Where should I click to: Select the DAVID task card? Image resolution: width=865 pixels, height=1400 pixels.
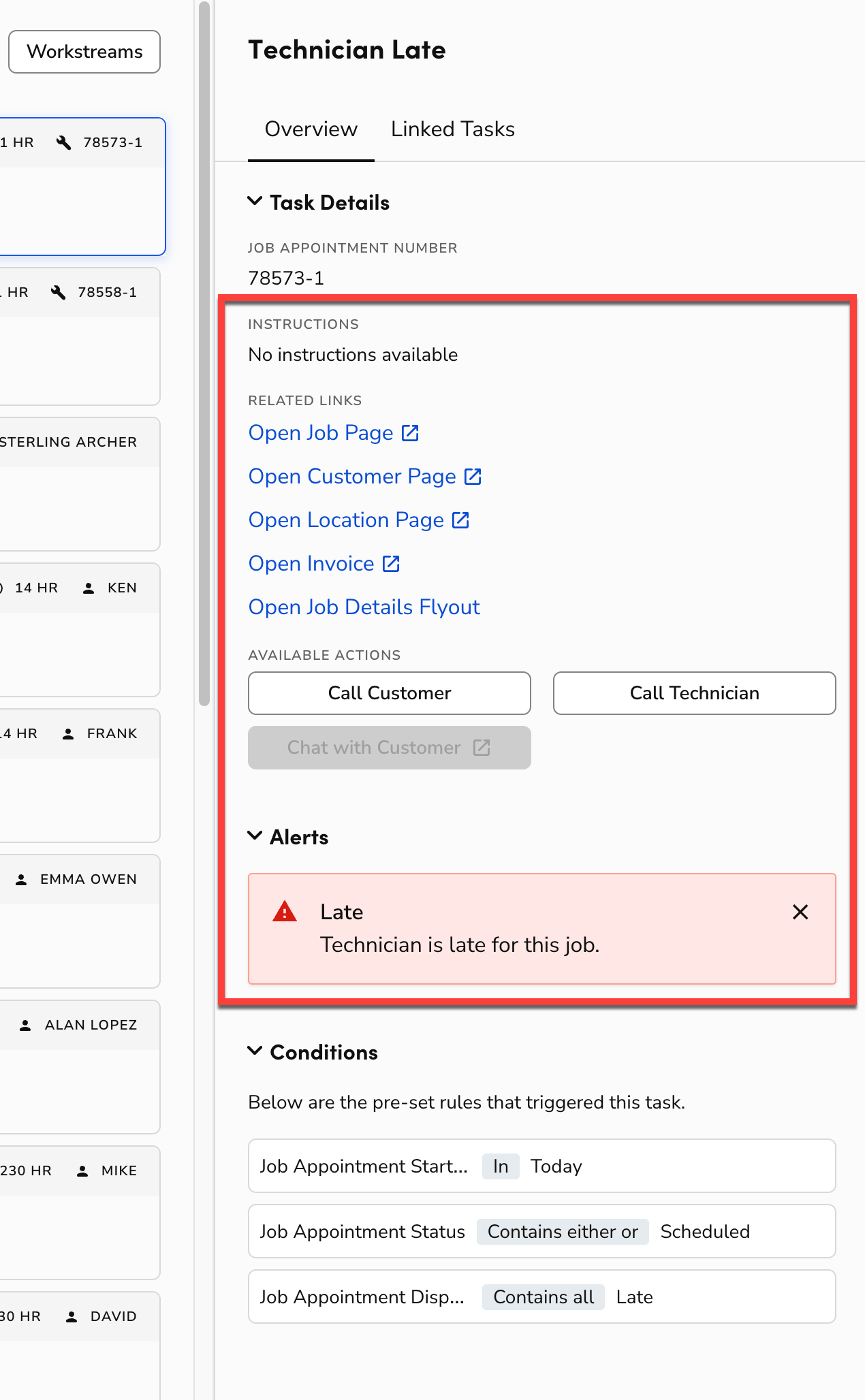79,1346
